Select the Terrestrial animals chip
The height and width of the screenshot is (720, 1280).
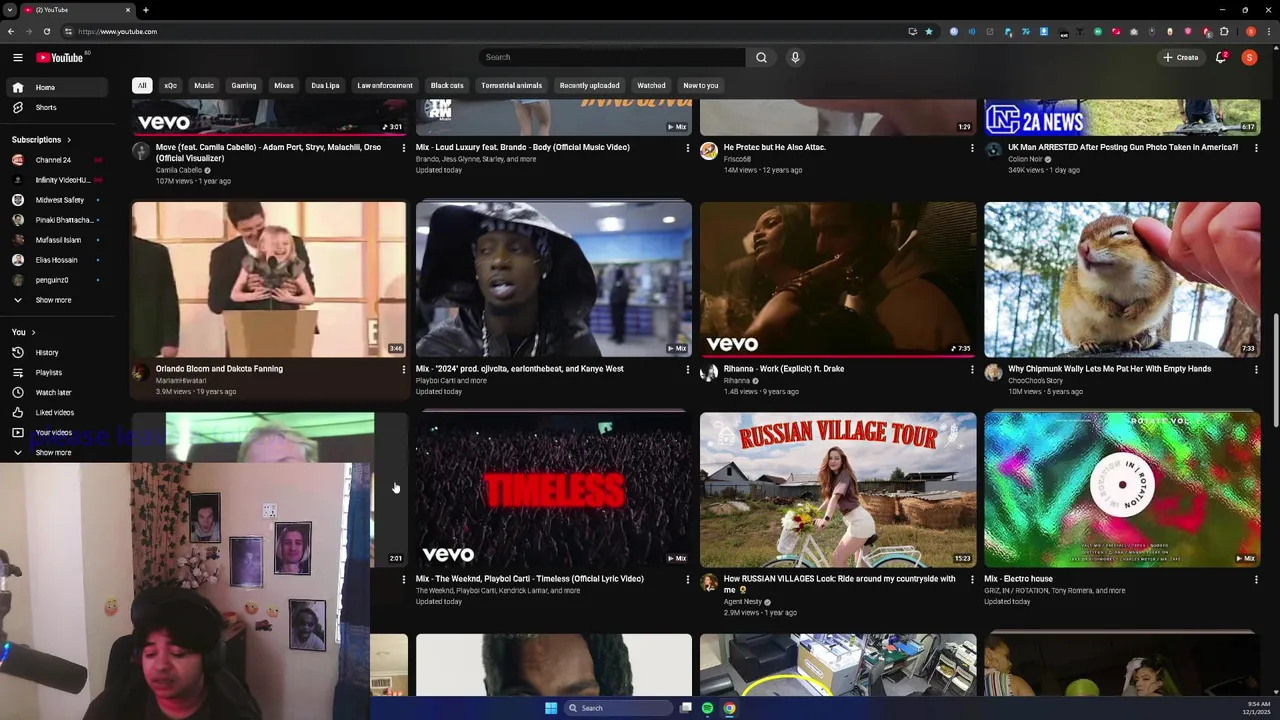511,85
